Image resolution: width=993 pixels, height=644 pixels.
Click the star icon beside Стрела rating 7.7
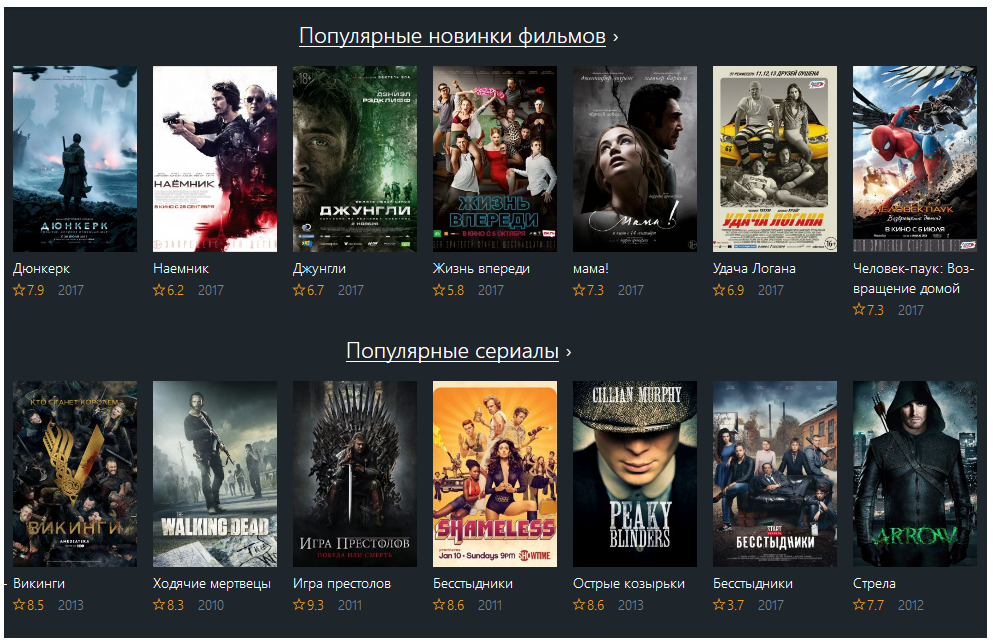click(859, 605)
